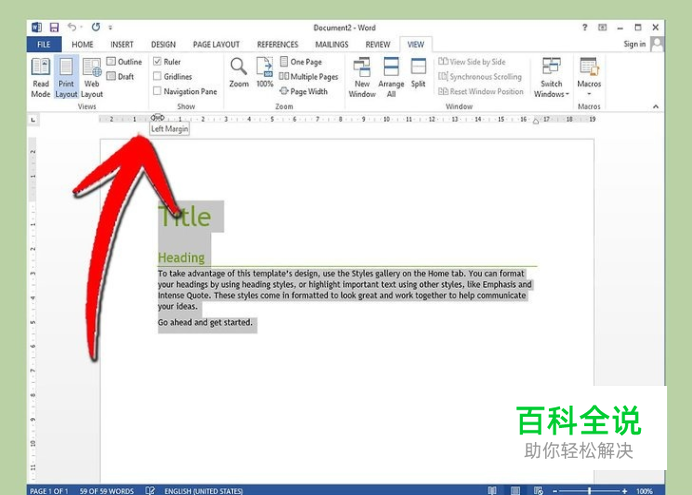Split the document window
Viewport: 692px width, 495px height.
(418, 73)
